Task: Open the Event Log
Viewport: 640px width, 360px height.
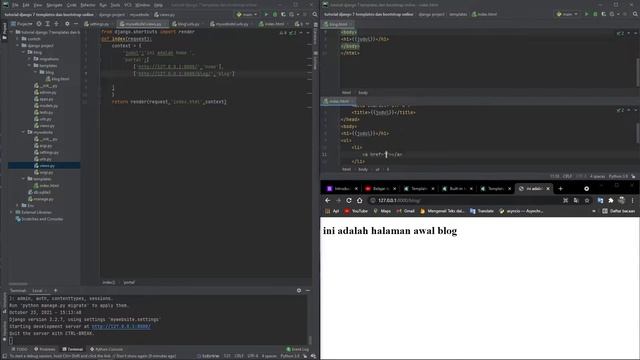Action: pyautogui.click(x=298, y=349)
